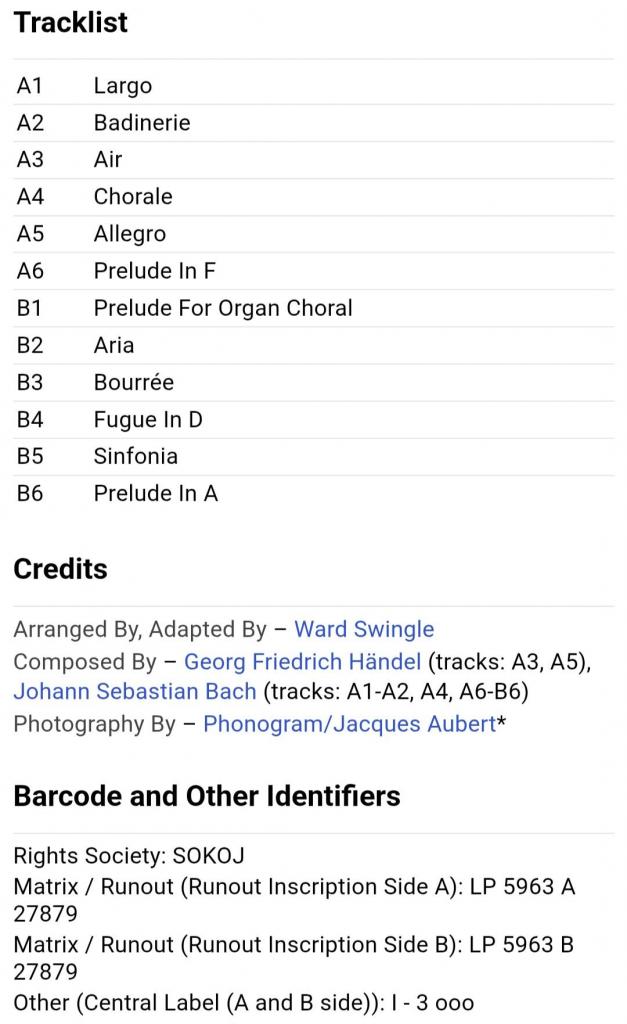The width and height of the screenshot is (627, 1024).
Task: Select track B3 Bourrée
Action: [134, 382]
